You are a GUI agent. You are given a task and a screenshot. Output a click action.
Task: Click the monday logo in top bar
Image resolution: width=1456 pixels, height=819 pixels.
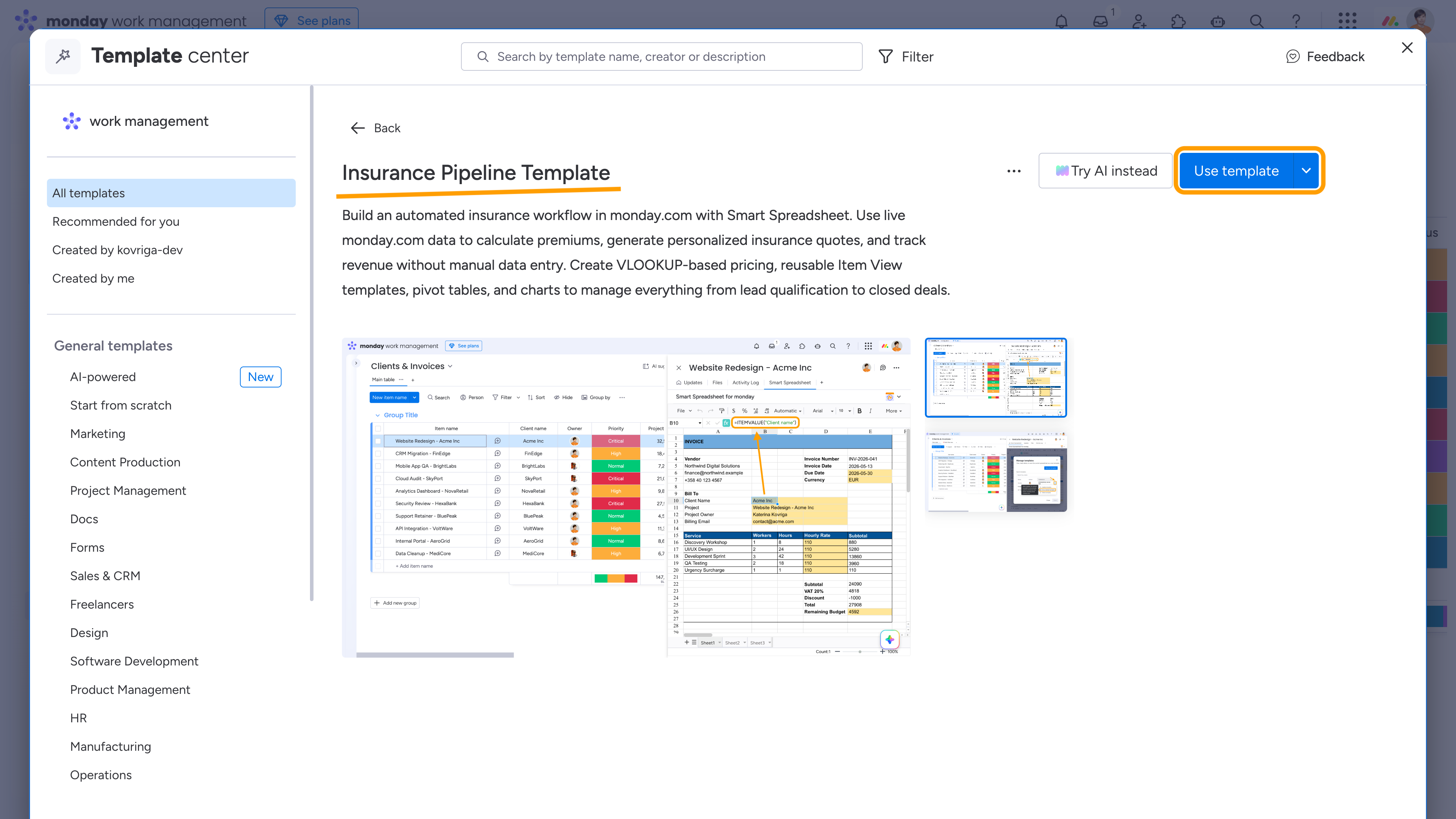(26, 20)
